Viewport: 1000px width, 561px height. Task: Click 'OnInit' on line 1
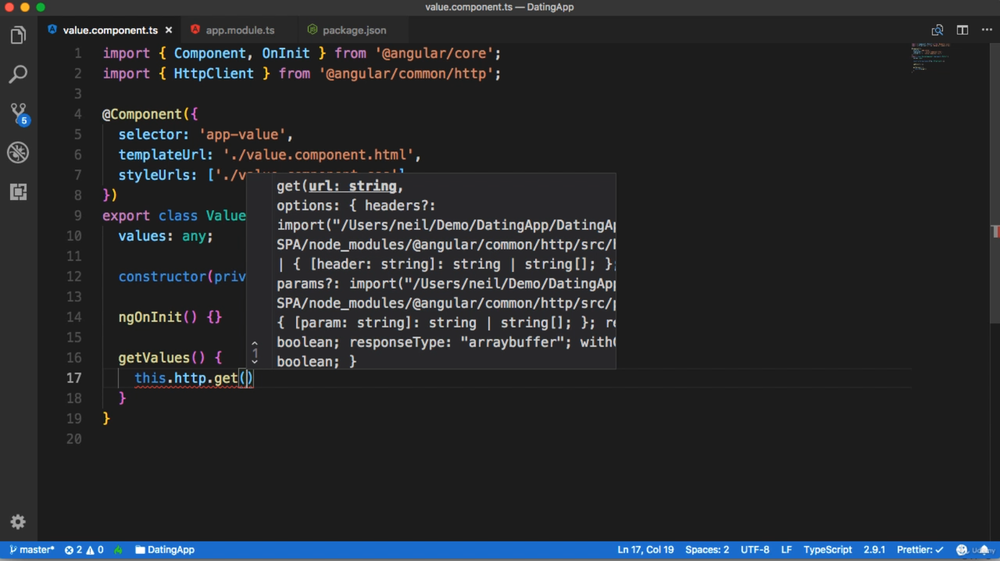click(x=286, y=53)
